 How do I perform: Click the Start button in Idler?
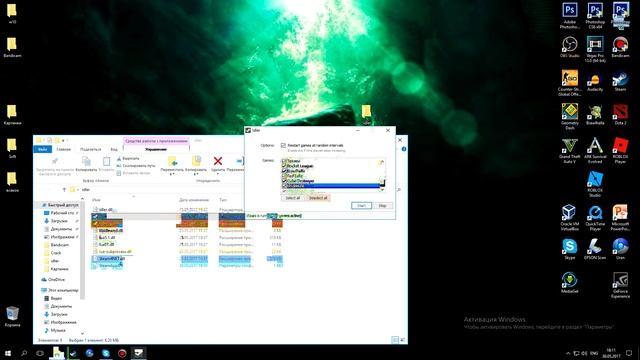click(x=361, y=205)
